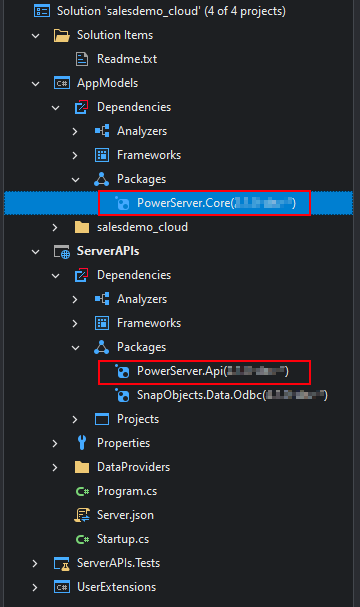360x607 pixels.
Task: Click the Properties wrench icon
Action: (x=82, y=443)
